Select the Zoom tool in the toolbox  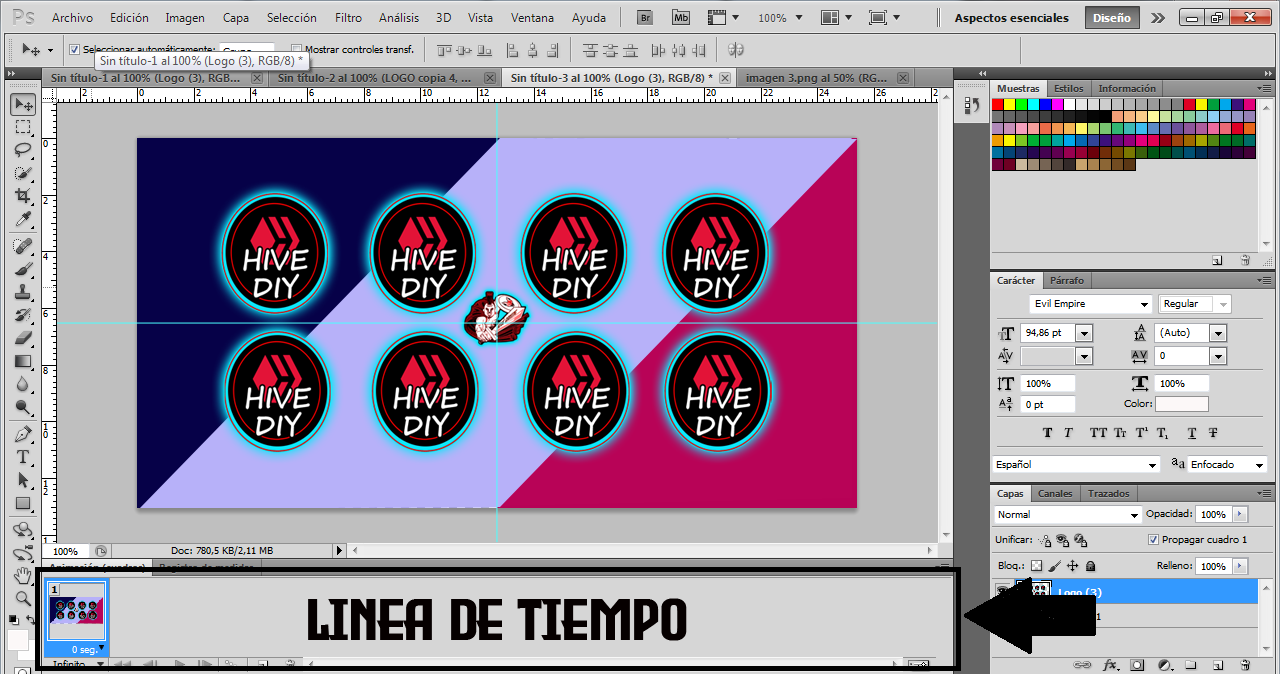tap(23, 599)
